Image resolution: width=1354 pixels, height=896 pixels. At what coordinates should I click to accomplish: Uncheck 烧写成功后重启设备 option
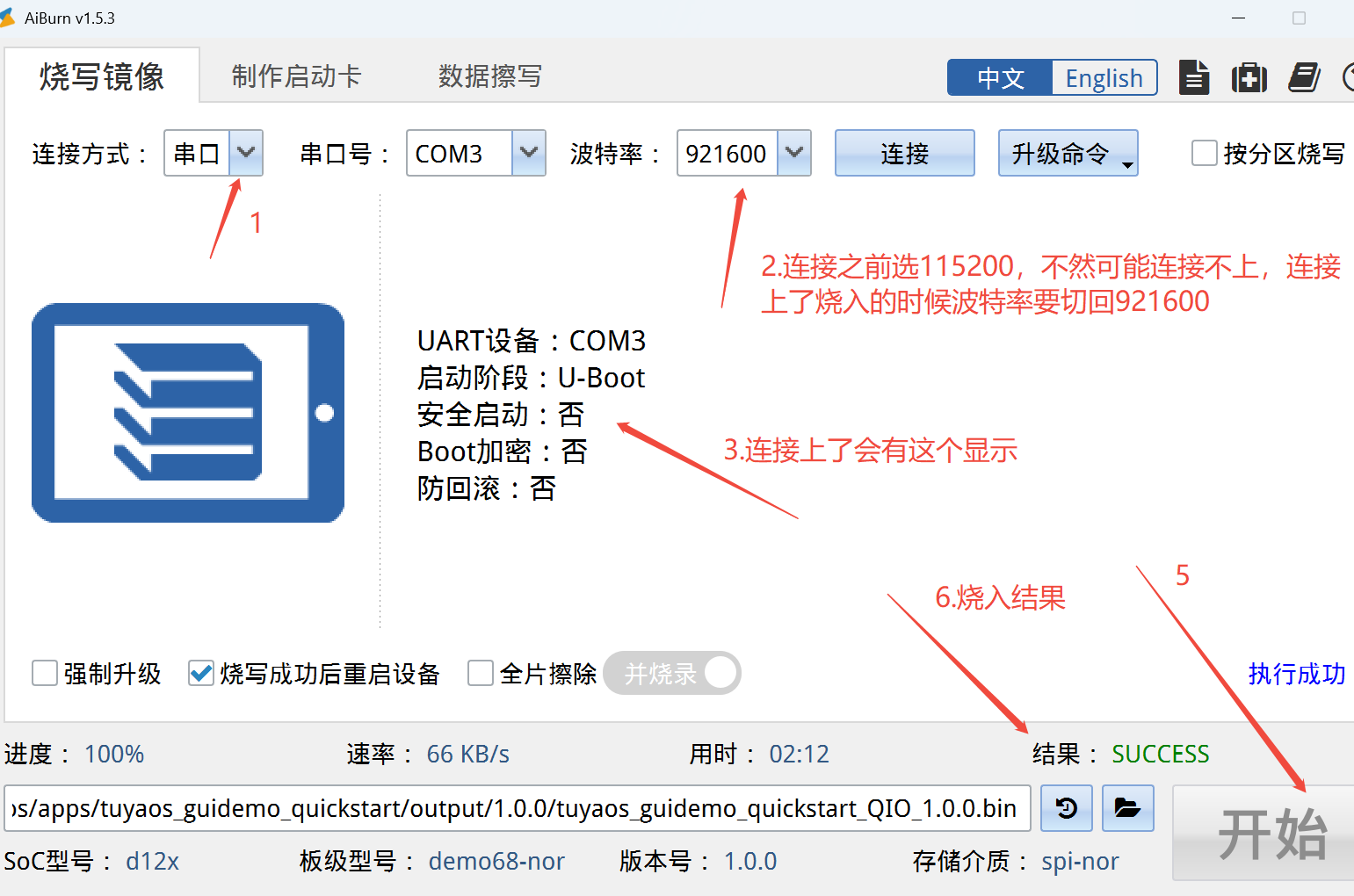pyautogui.click(x=201, y=674)
